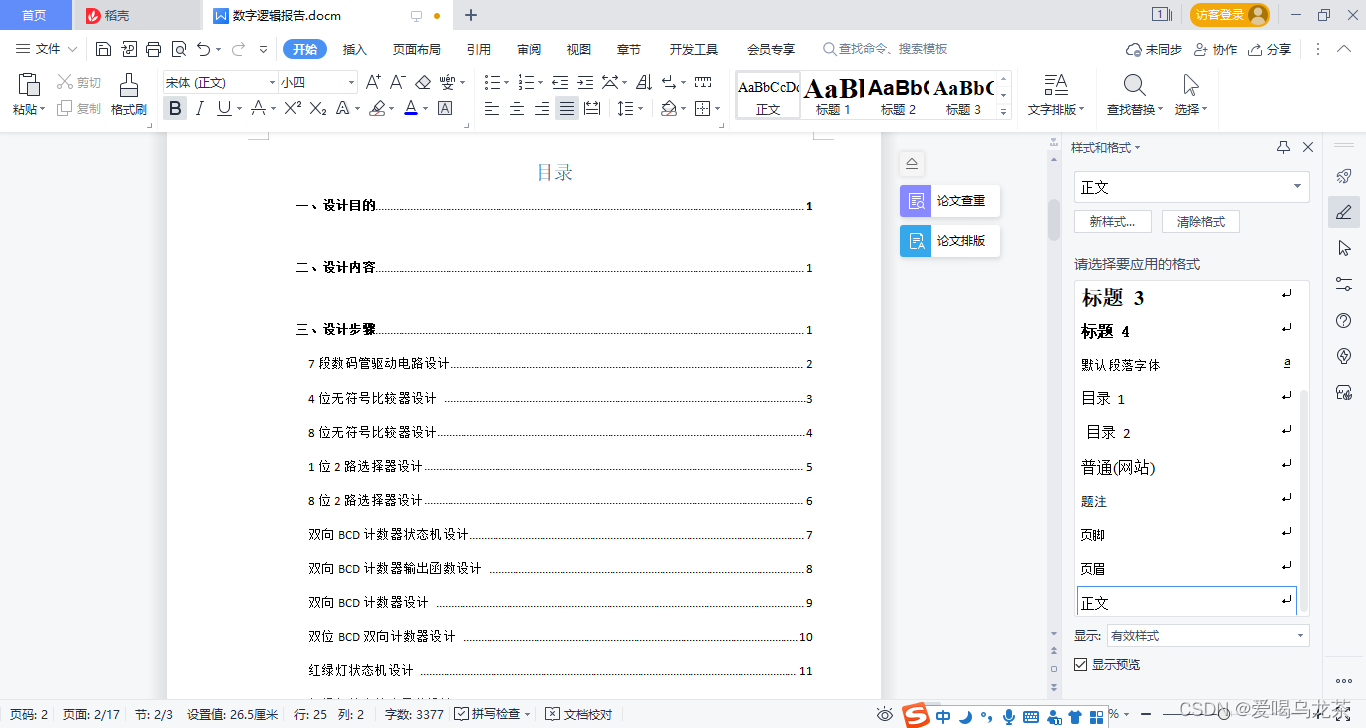Click the font color red A swatch

point(411,108)
